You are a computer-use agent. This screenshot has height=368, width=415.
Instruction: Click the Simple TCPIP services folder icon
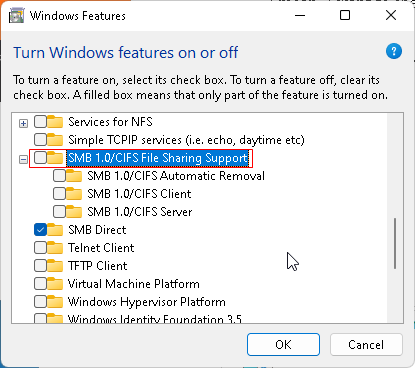pos(55,140)
